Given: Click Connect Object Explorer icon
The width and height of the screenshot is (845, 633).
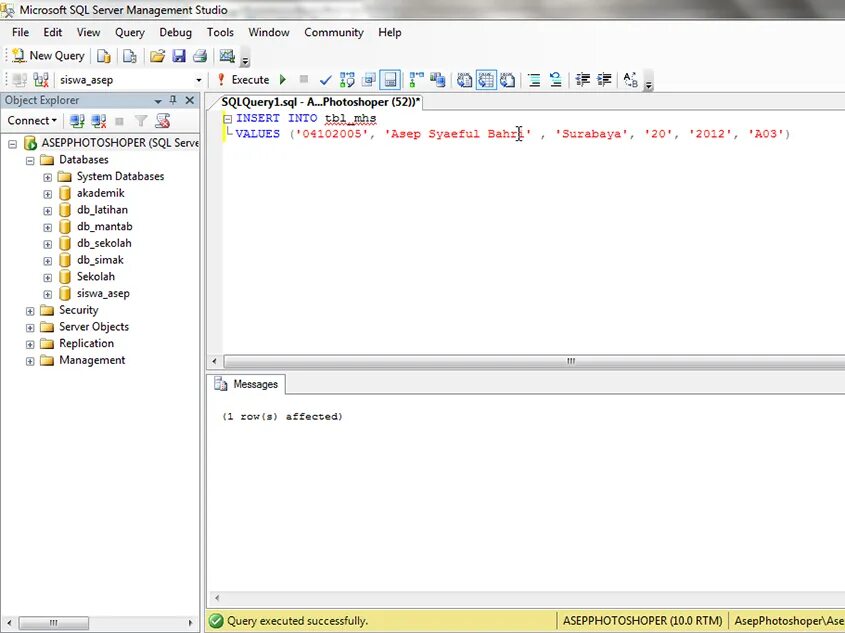Looking at the screenshot, I should click(77, 121).
